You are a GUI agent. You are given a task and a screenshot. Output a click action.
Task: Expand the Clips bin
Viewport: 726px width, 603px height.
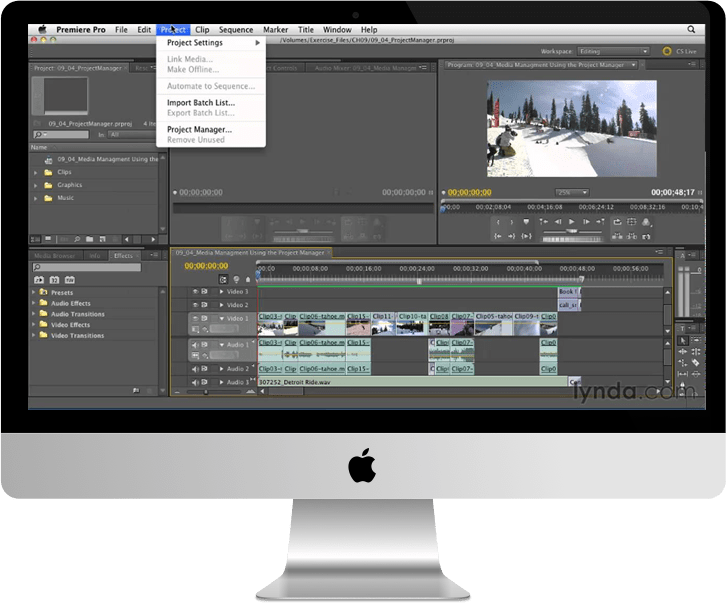click(36, 172)
